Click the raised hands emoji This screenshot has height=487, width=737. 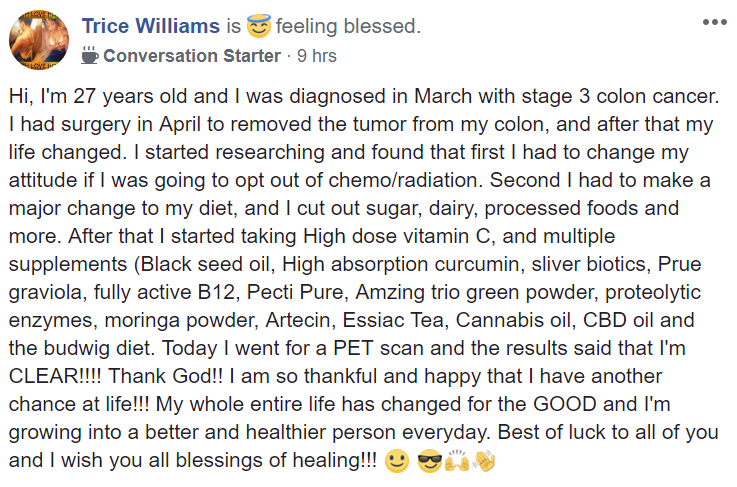(457, 461)
